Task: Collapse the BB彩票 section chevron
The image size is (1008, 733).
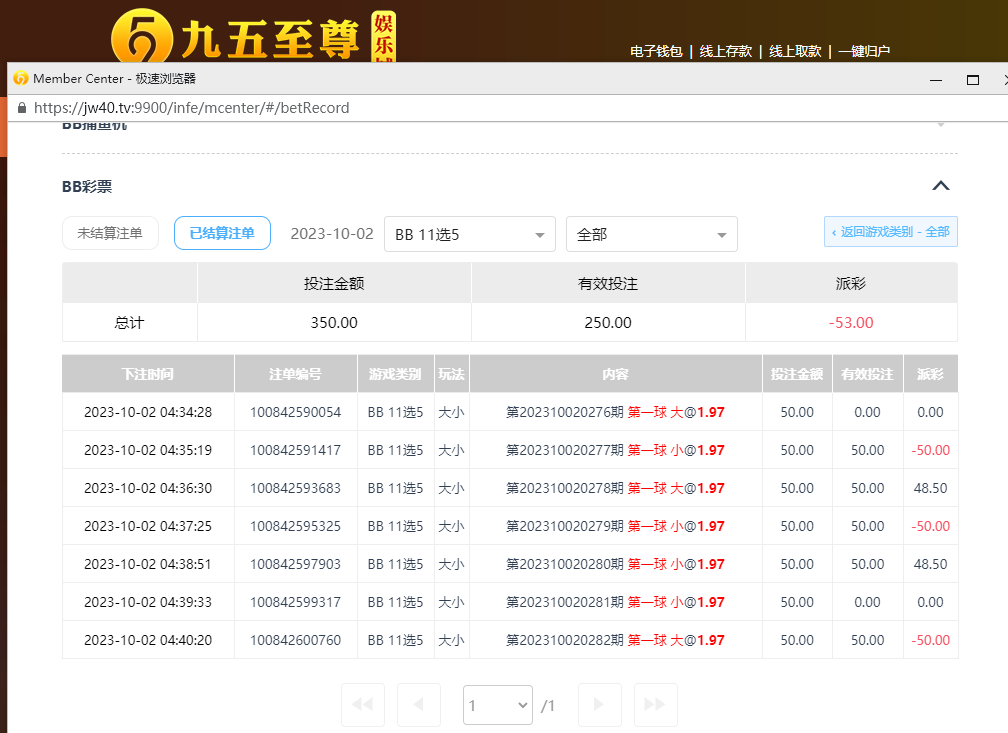Action: click(940, 186)
